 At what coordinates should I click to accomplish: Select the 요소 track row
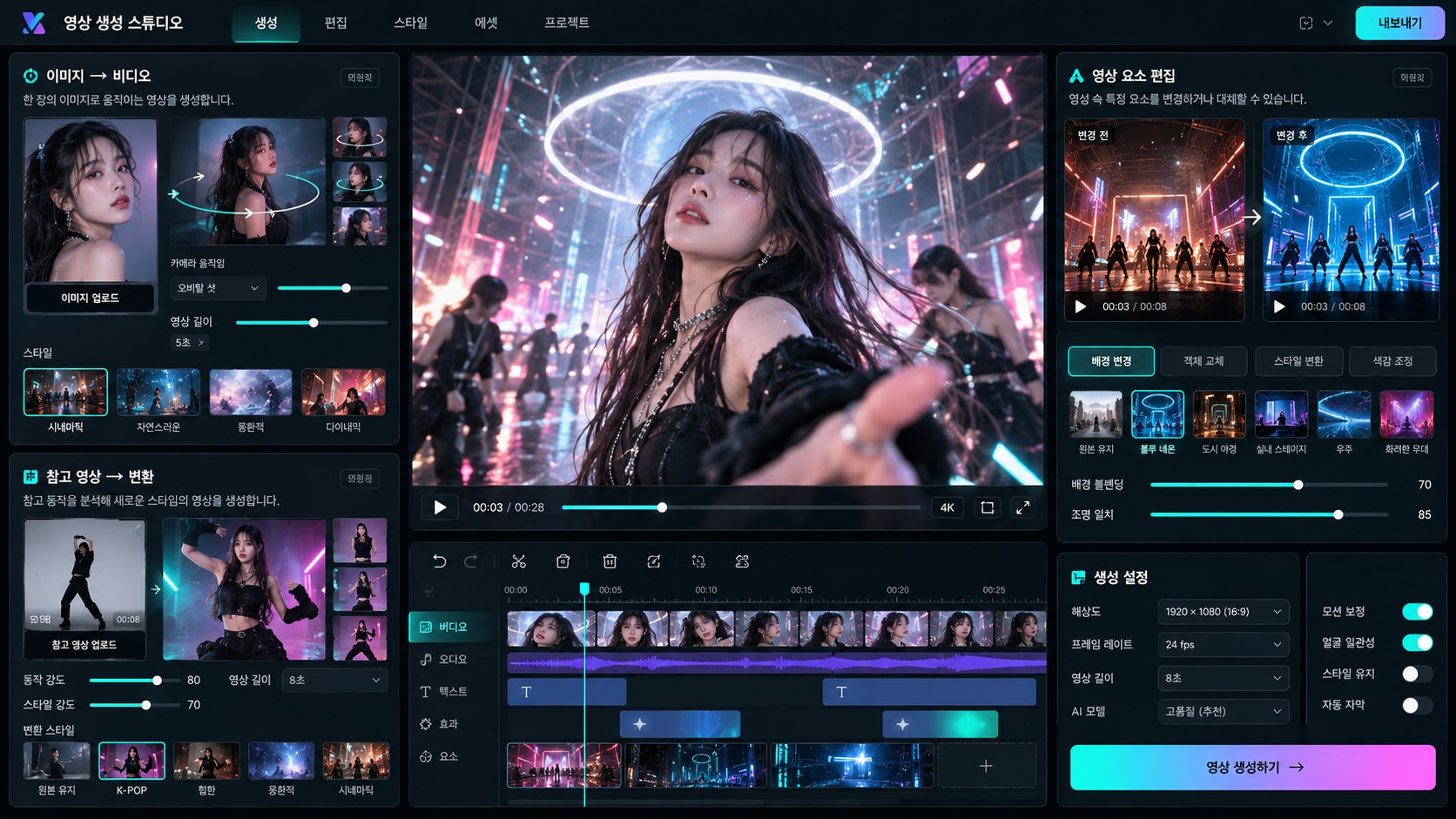[x=453, y=756]
